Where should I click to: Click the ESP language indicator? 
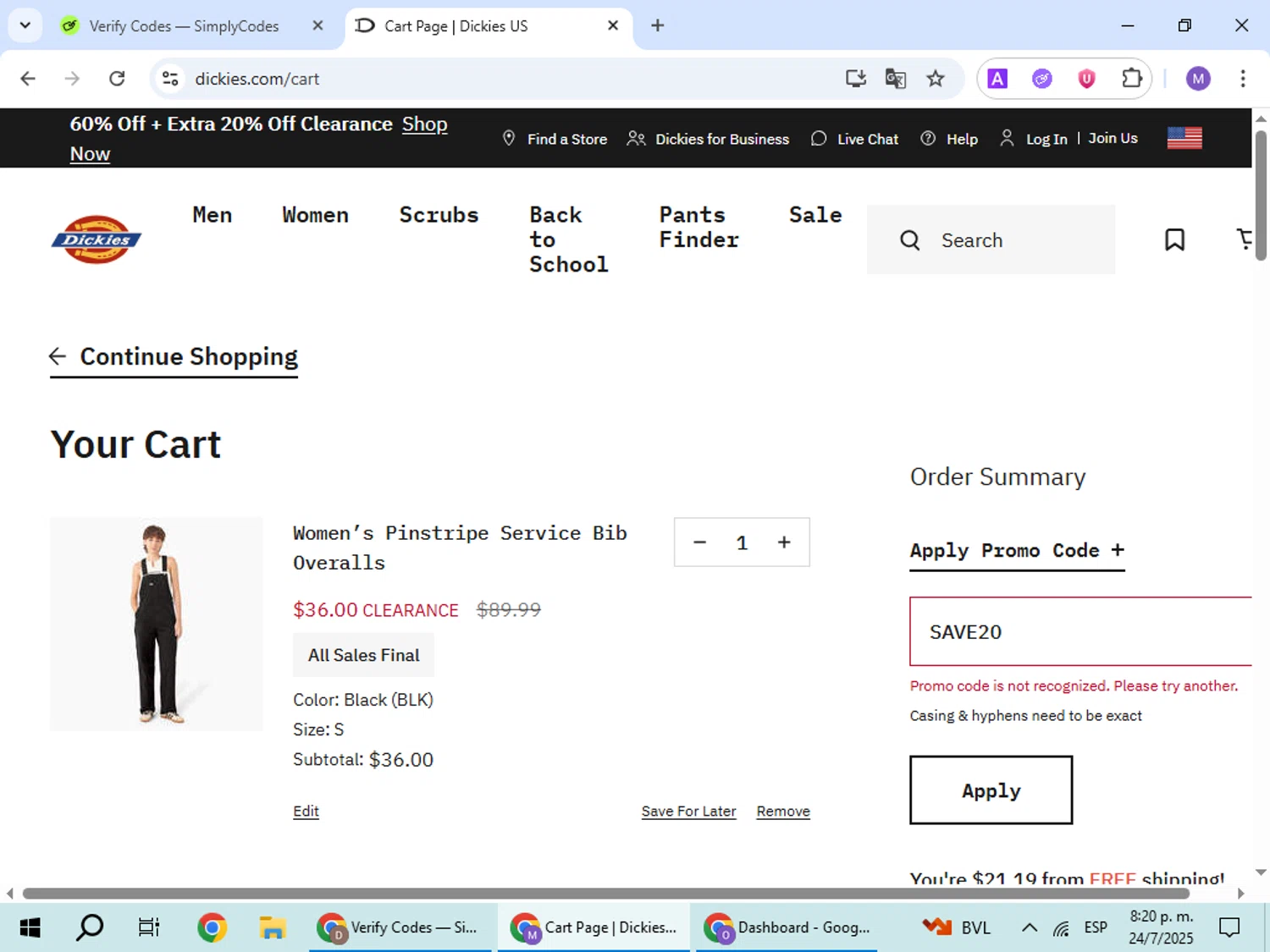pyautogui.click(x=1096, y=927)
